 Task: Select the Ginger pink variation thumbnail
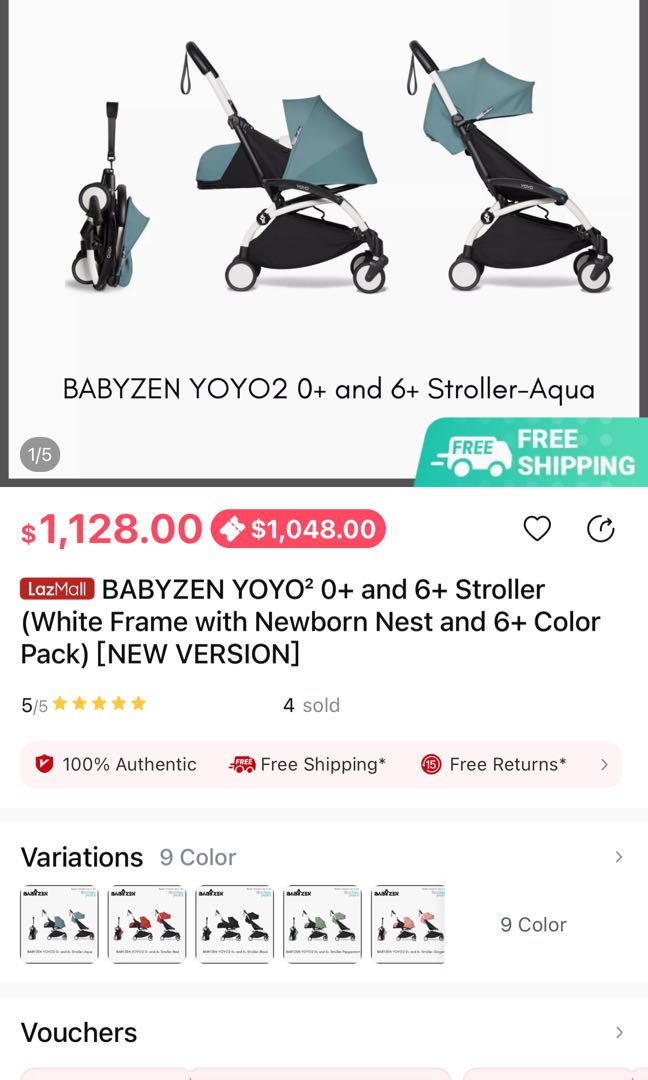tap(409, 924)
